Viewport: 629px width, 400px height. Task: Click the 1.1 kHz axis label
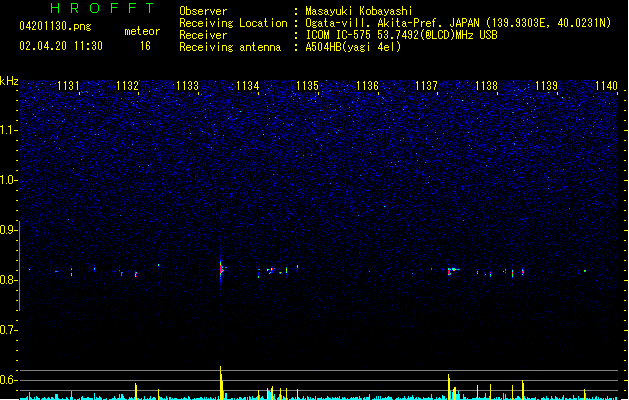point(8,130)
